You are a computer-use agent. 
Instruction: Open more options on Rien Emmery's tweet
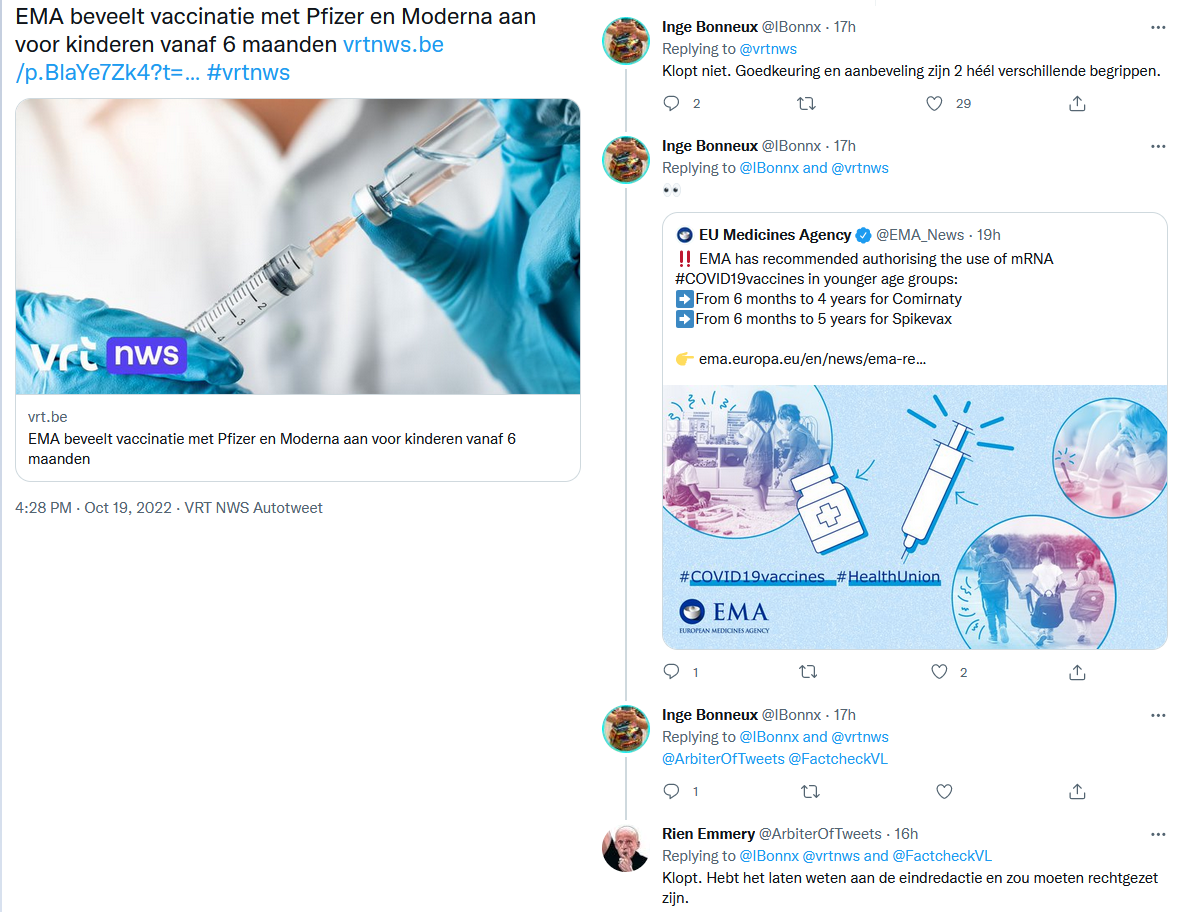[1158, 834]
